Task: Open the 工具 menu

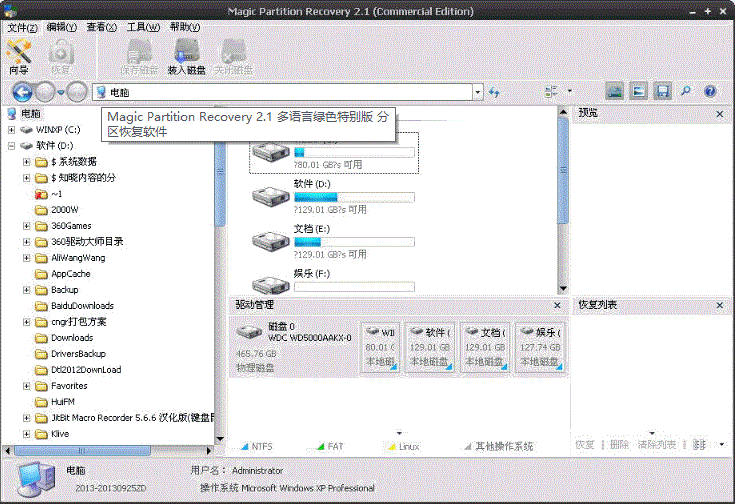Action: click(x=143, y=27)
